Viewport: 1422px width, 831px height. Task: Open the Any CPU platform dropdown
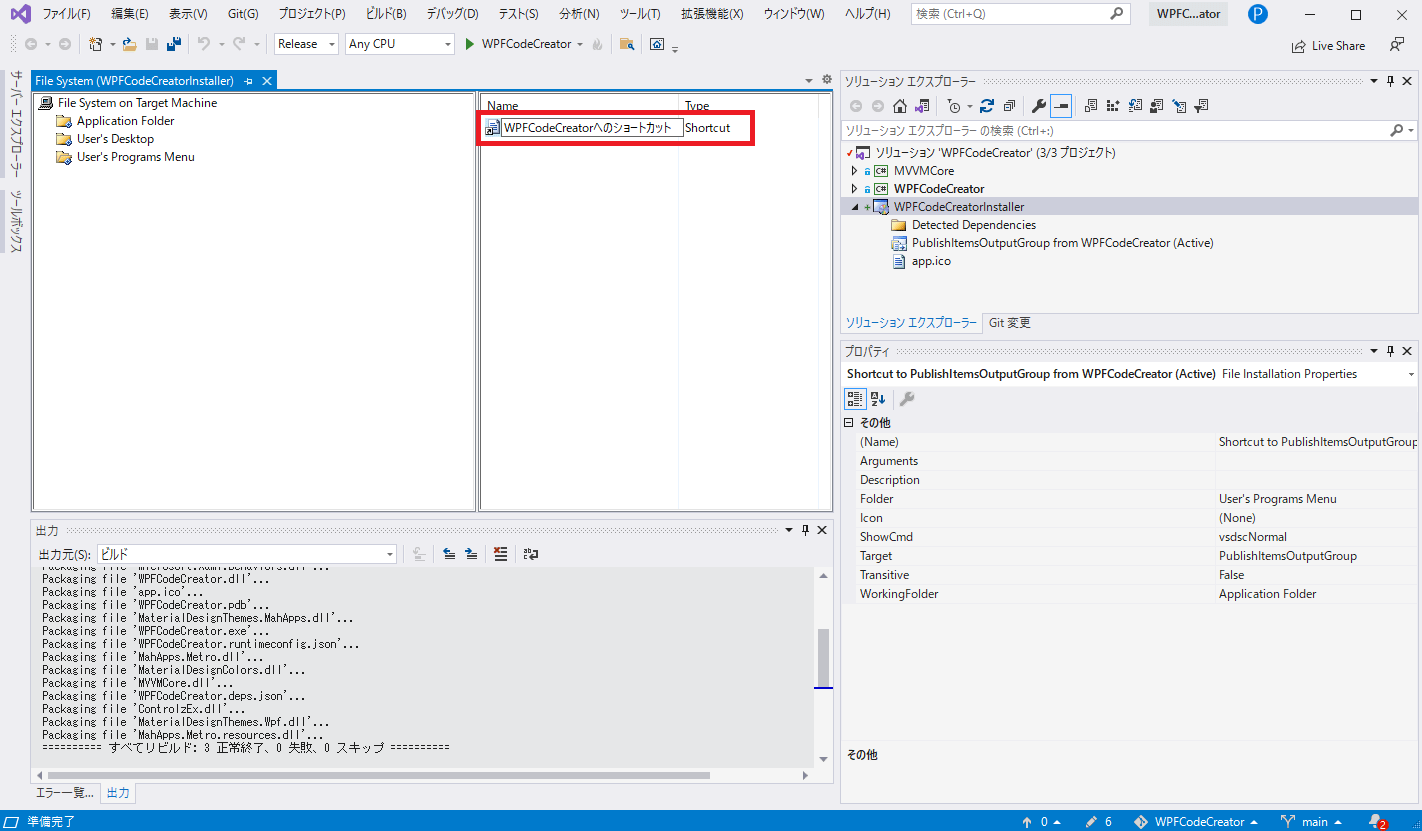(x=400, y=44)
